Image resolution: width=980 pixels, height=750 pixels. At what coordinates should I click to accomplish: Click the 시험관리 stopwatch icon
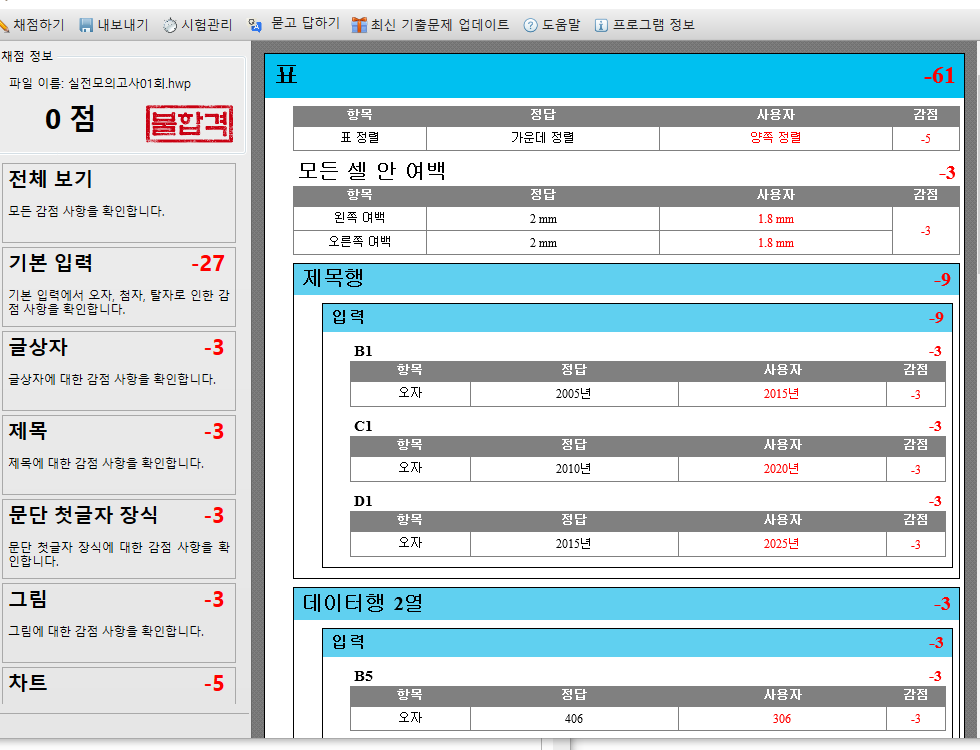pos(170,25)
